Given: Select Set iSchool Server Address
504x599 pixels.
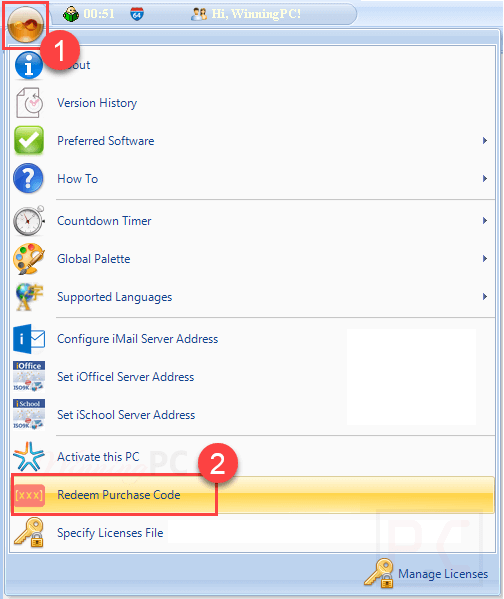Looking at the screenshot, I should point(253,415).
